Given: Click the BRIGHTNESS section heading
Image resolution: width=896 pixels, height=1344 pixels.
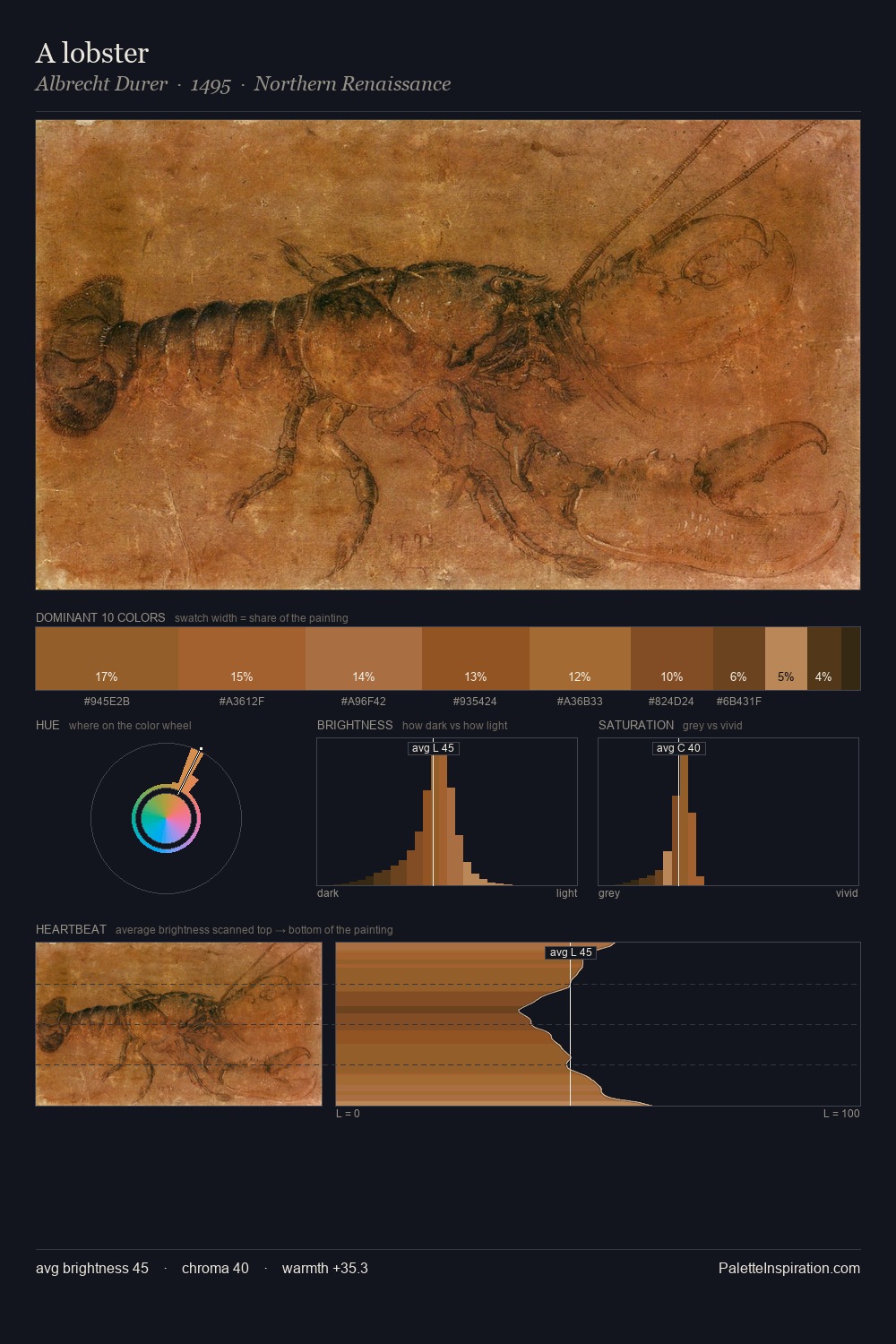Looking at the screenshot, I should pos(355,725).
